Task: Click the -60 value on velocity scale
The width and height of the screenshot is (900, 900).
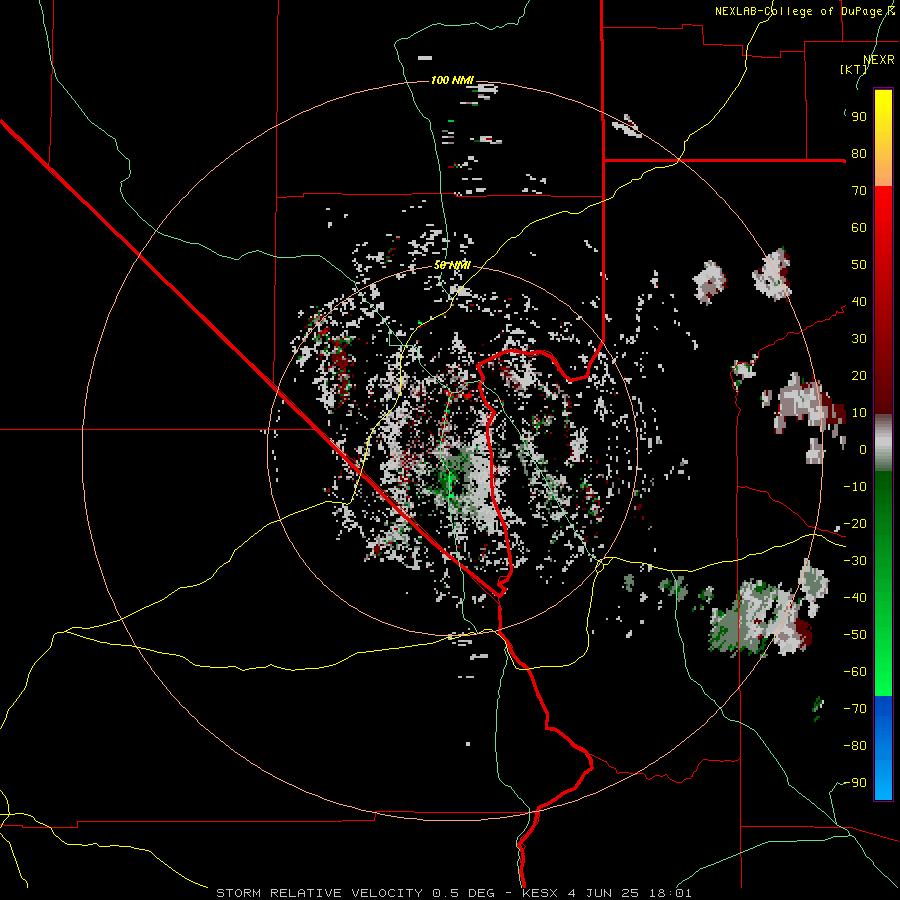Action: (855, 672)
